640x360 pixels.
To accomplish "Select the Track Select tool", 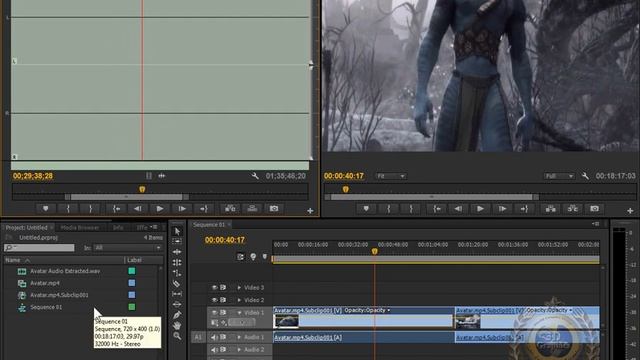I will click(177, 241).
